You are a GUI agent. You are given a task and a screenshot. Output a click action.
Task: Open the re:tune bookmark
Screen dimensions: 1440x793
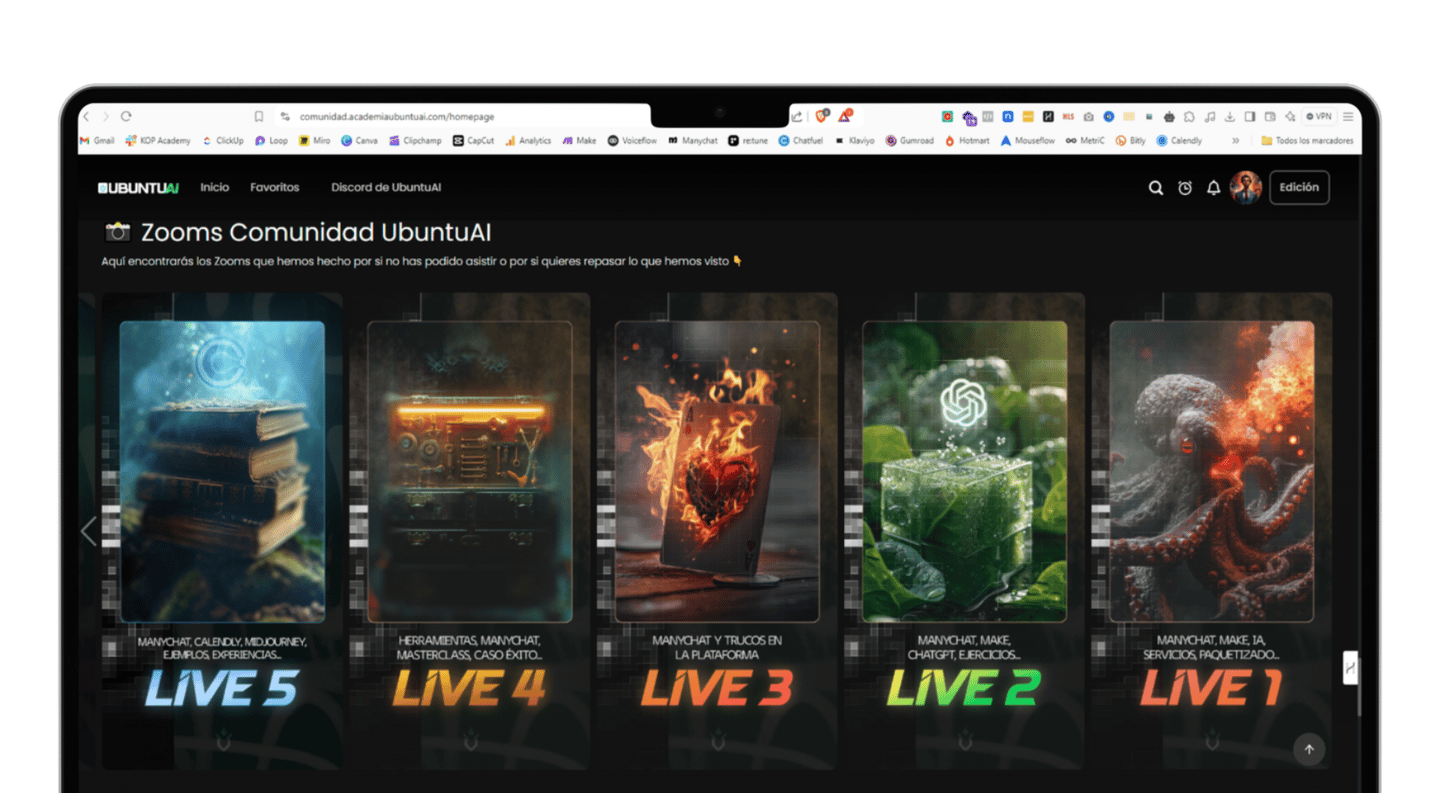[748, 141]
